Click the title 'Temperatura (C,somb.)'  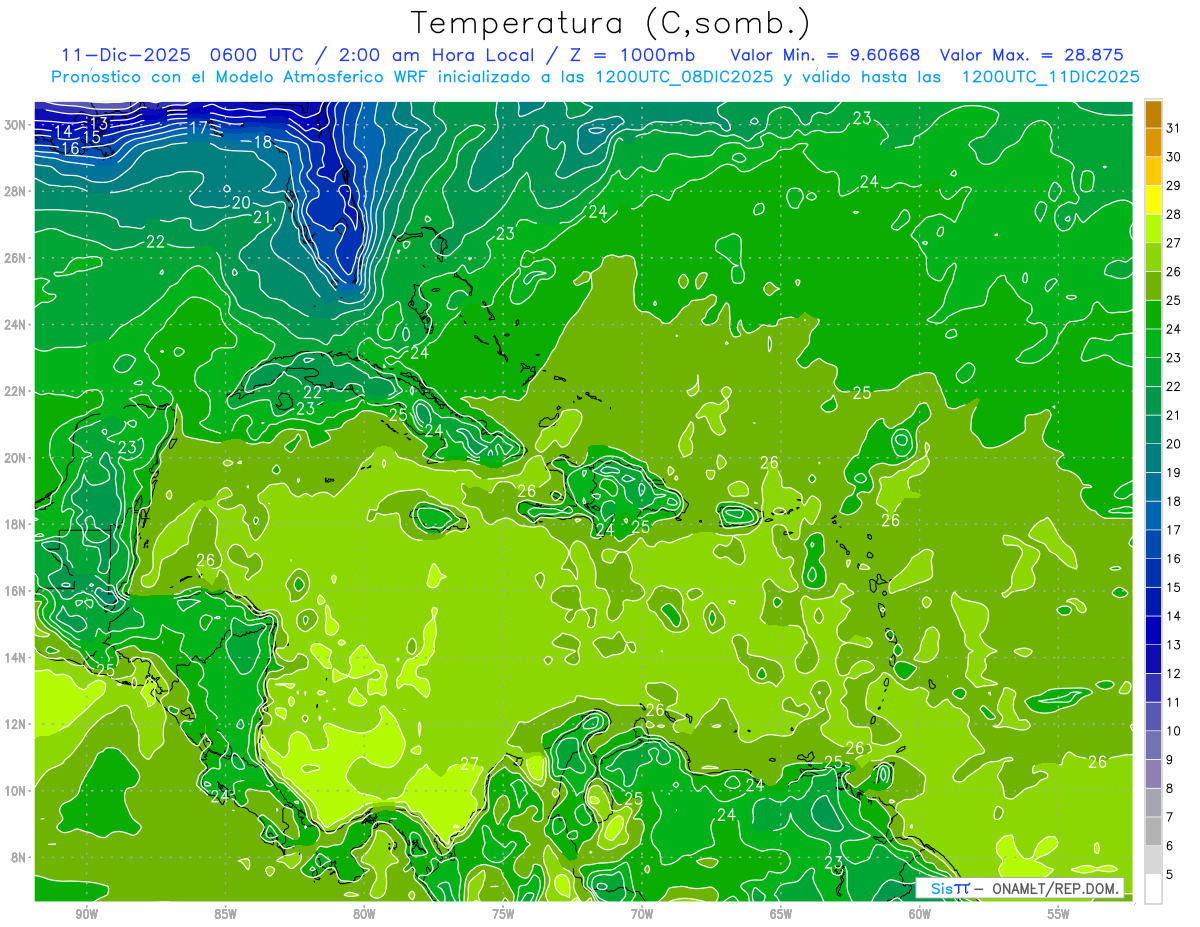pyautogui.click(x=611, y=23)
